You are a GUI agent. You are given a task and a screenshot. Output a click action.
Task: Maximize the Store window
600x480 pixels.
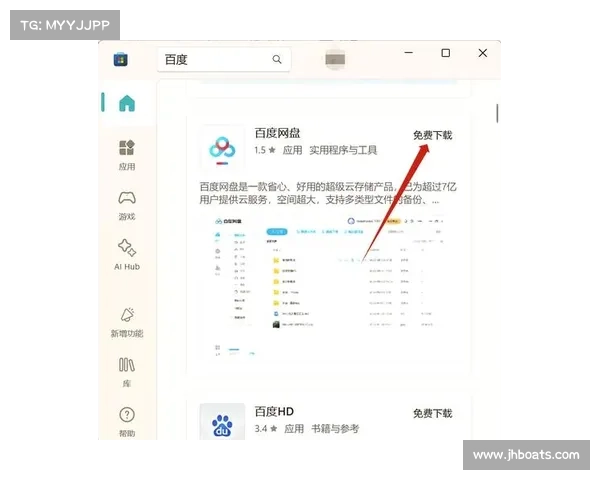coord(445,53)
